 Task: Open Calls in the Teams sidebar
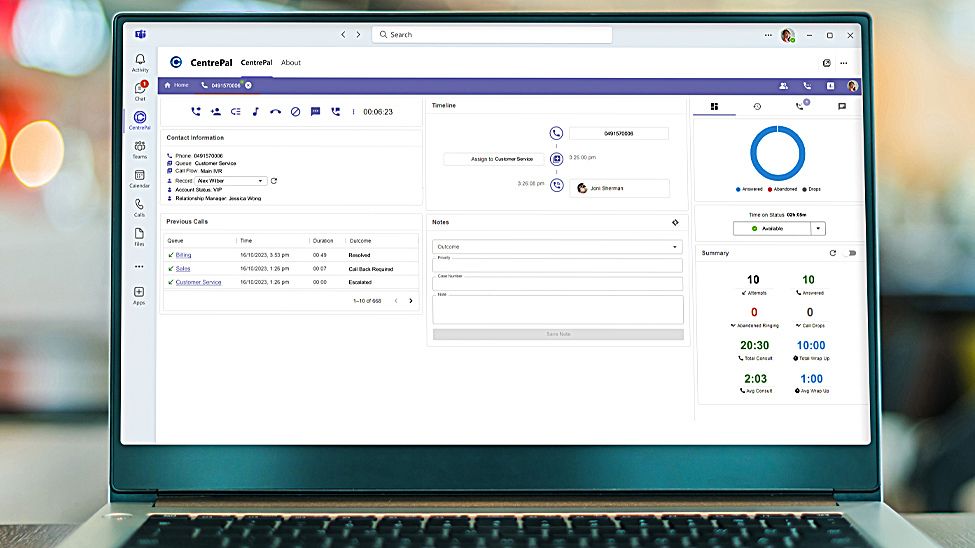(139, 207)
